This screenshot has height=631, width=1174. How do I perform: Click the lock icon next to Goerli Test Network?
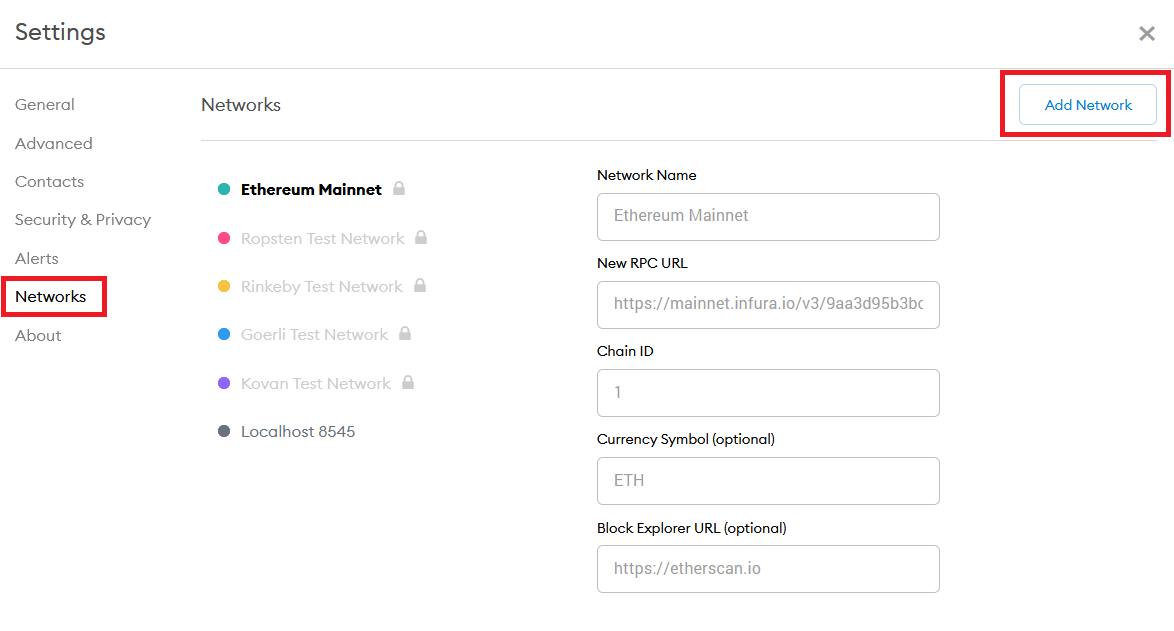click(405, 333)
